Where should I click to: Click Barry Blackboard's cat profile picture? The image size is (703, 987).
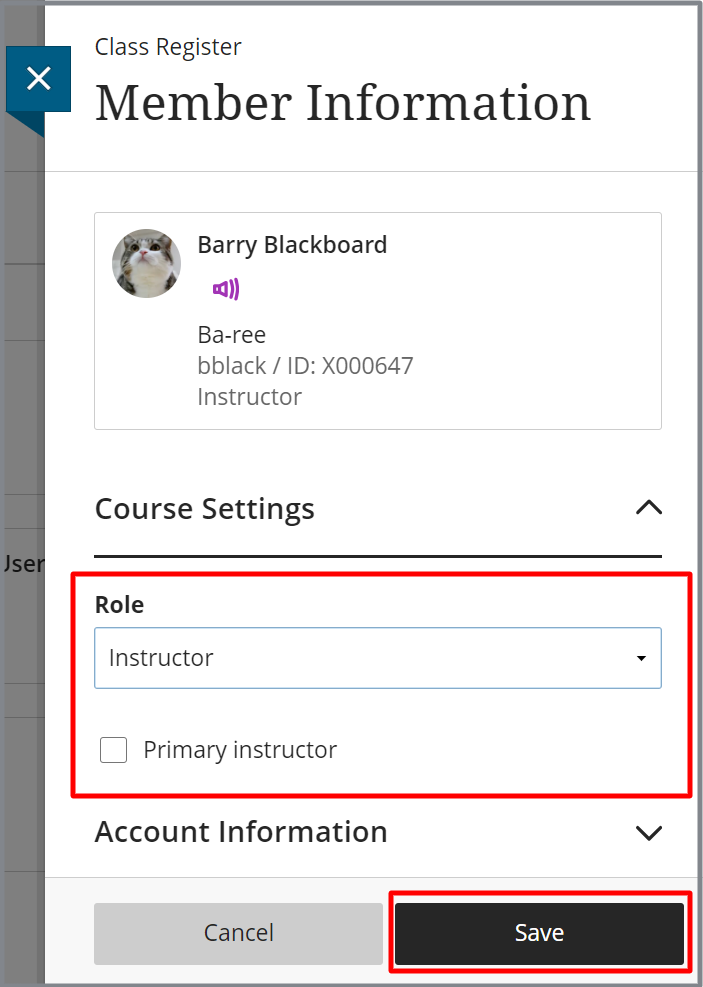[x=146, y=263]
